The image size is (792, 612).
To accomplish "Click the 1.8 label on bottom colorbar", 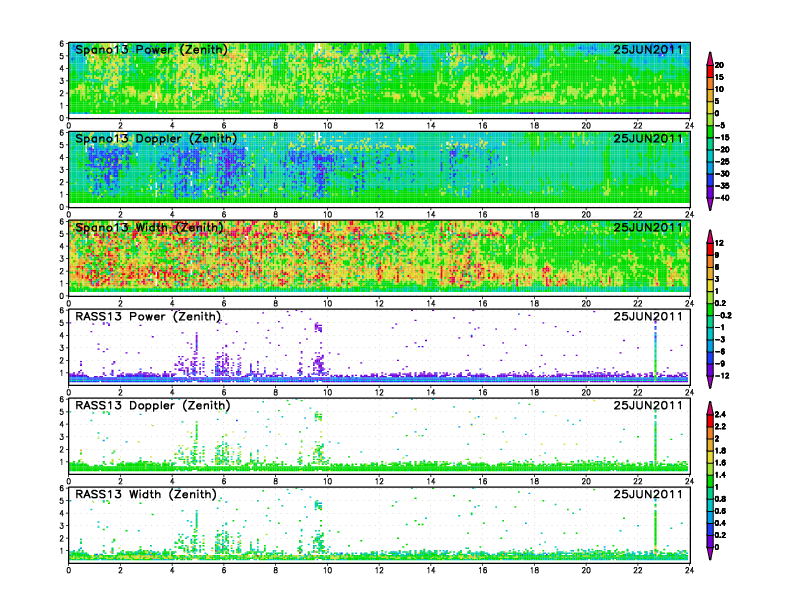I will pos(720,451).
